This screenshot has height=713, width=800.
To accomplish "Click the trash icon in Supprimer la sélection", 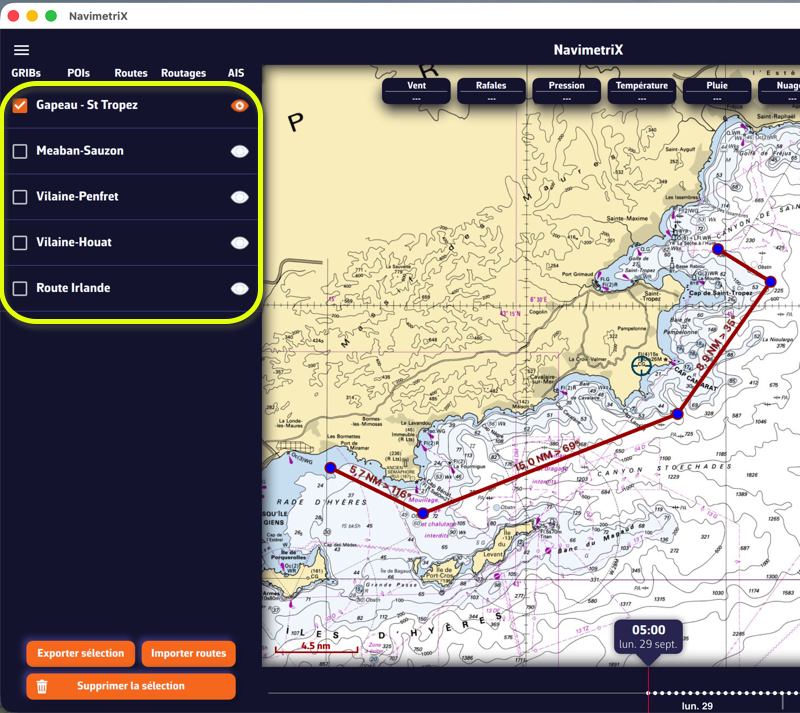I will [42, 686].
